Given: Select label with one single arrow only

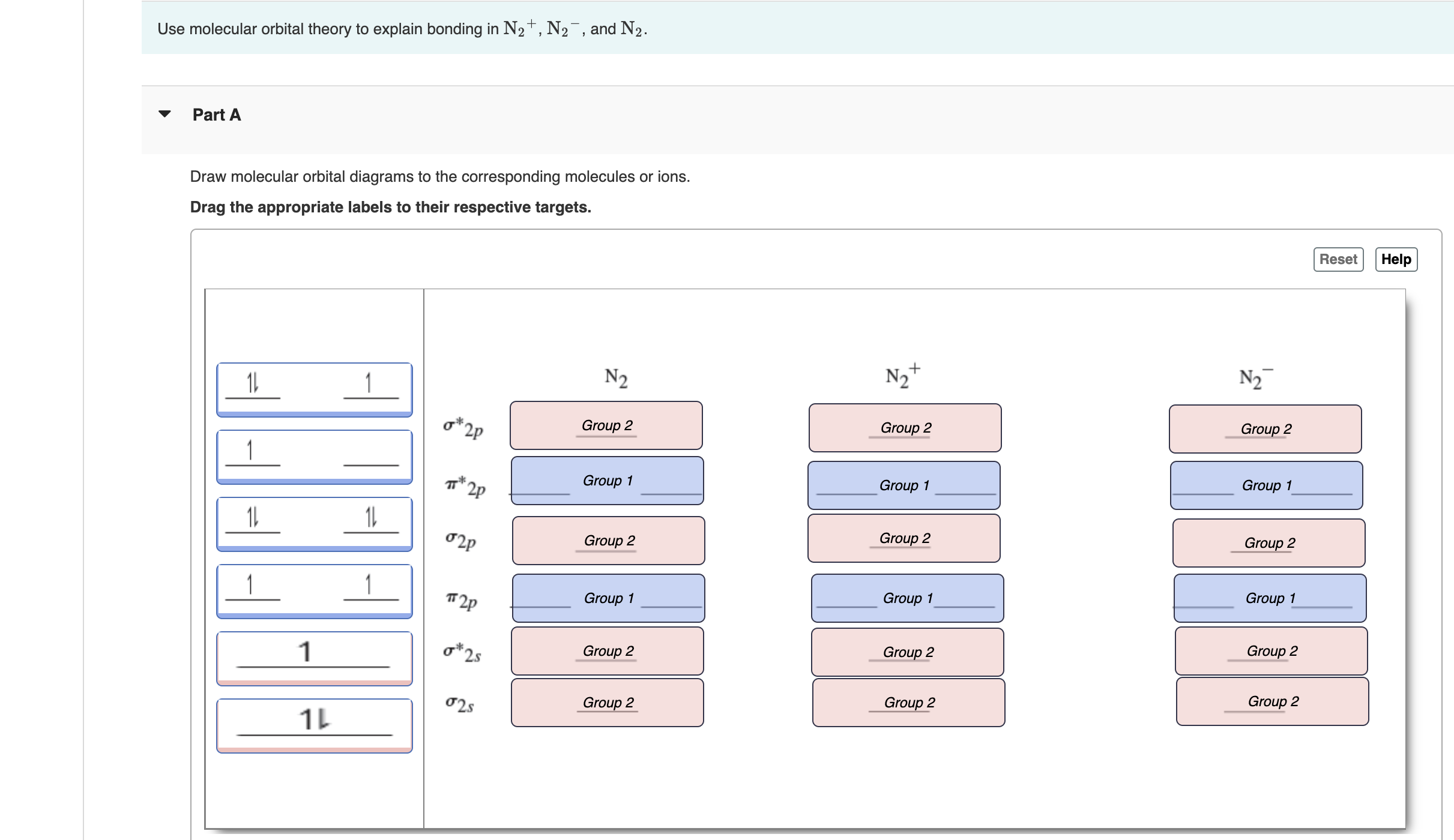Looking at the screenshot, I should click(314, 456).
